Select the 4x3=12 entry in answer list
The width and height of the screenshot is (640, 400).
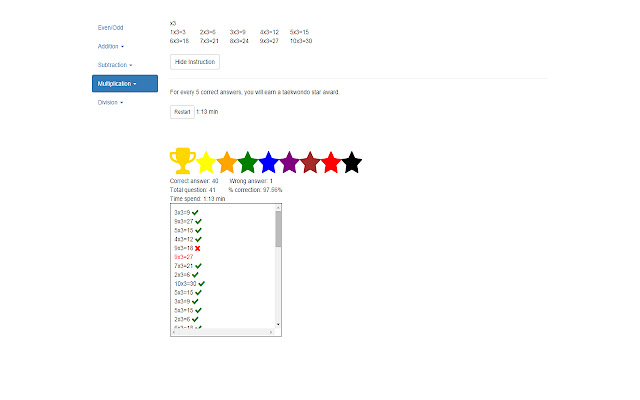click(x=184, y=239)
